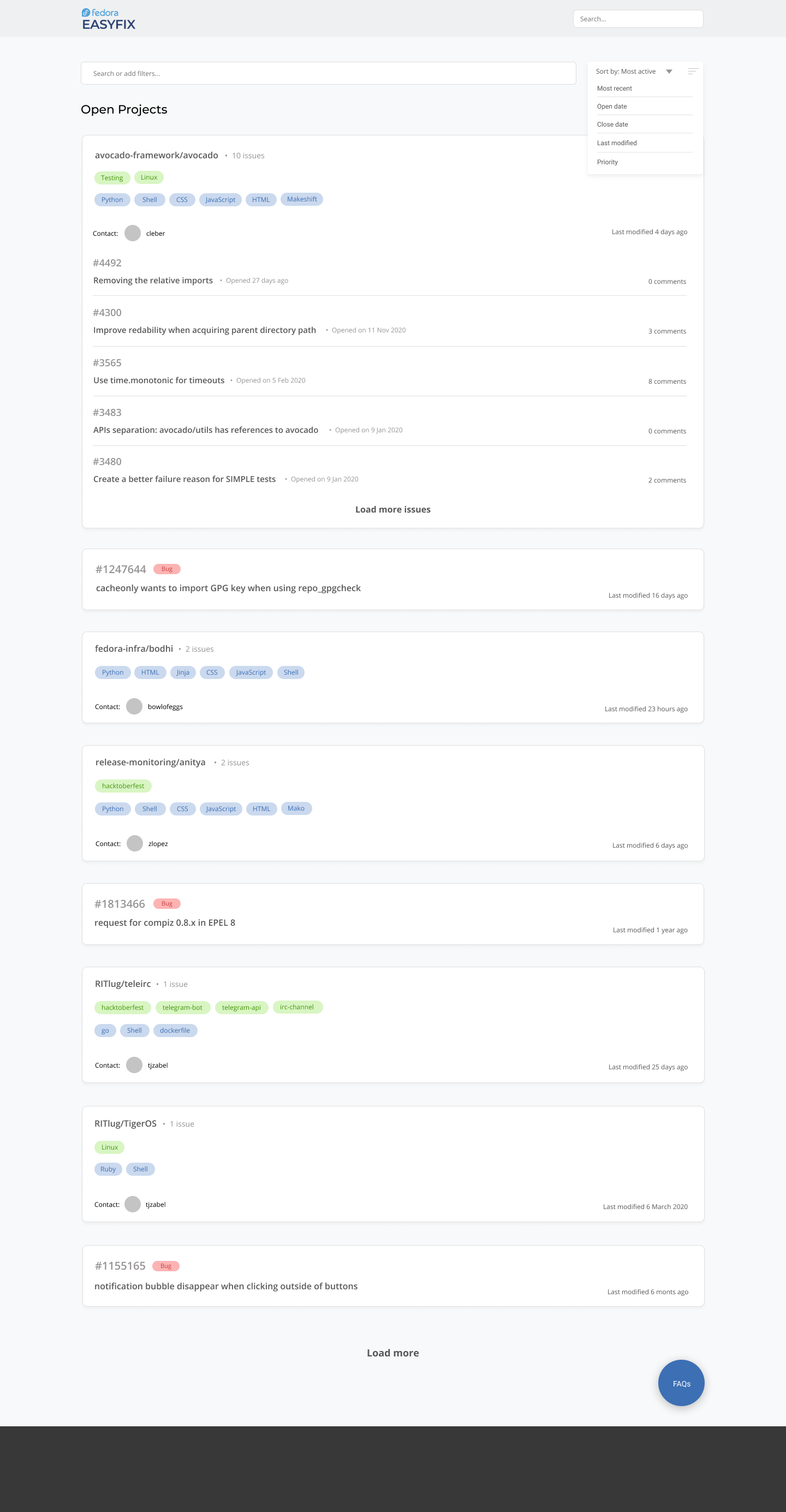Click issue number #4492
Image resolution: width=786 pixels, height=1512 pixels.
[x=107, y=263]
